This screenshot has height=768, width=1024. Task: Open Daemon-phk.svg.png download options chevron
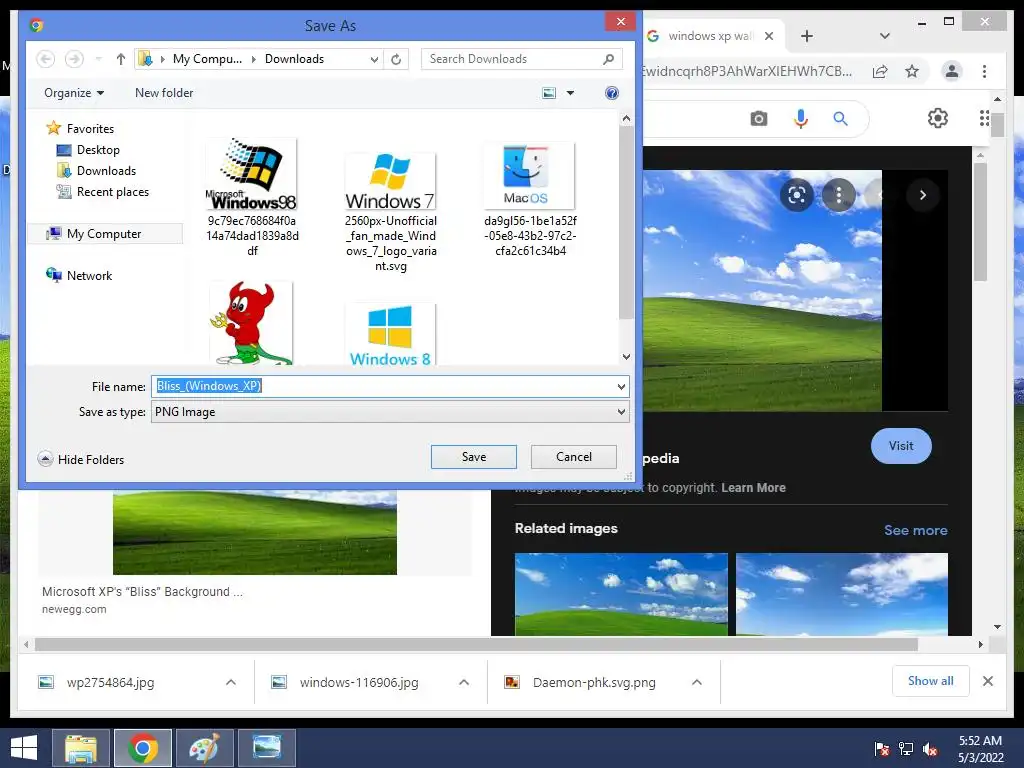pos(697,682)
